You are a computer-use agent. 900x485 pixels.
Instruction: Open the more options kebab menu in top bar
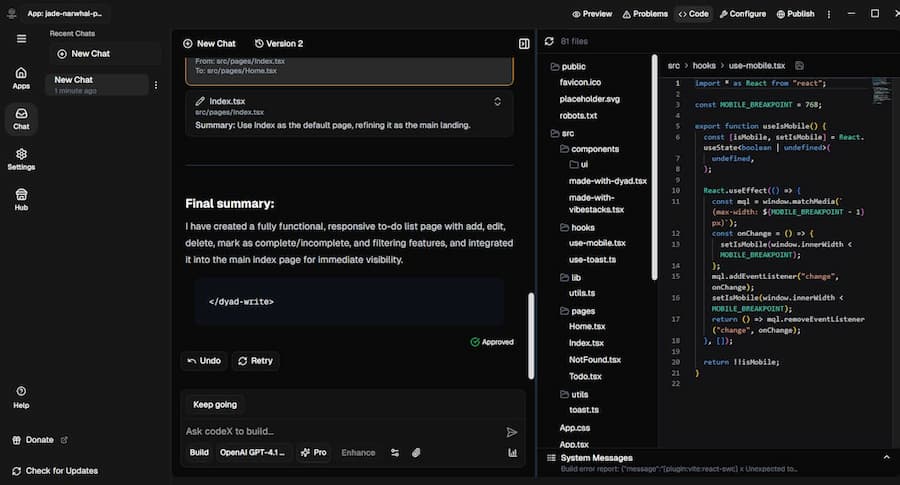(828, 14)
